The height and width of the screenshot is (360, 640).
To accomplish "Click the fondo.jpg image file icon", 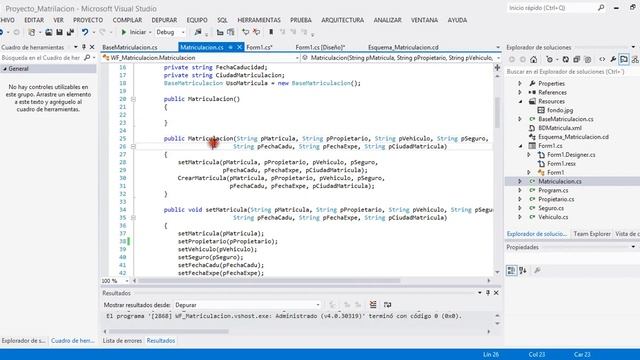I will [541, 110].
